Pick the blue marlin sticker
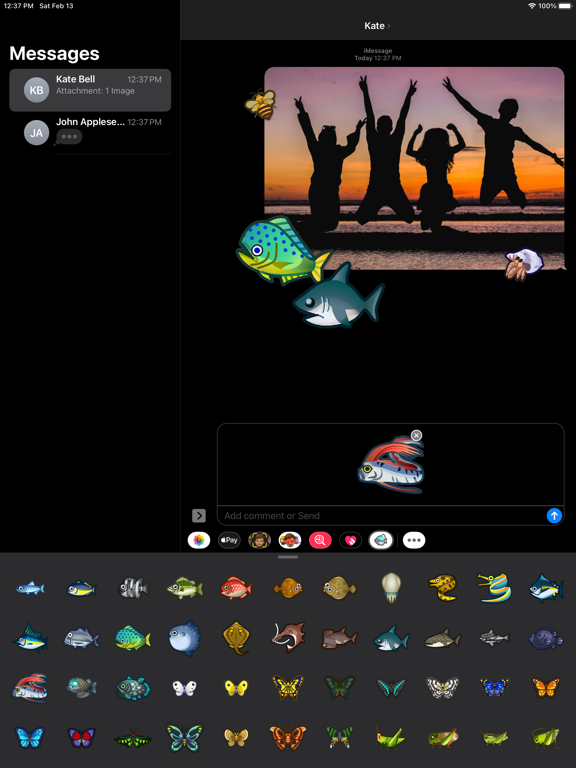 pyautogui.click(x=30, y=638)
